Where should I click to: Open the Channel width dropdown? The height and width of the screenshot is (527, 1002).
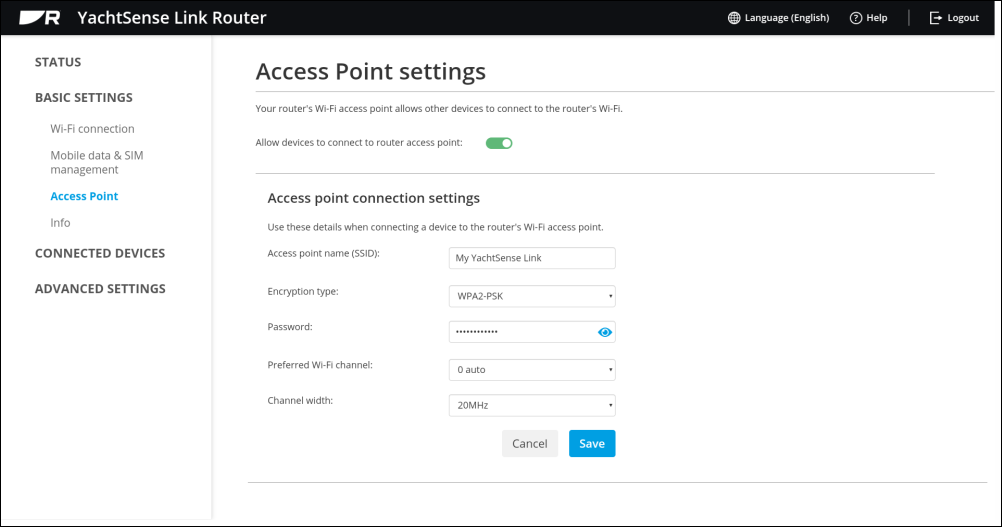click(x=532, y=405)
